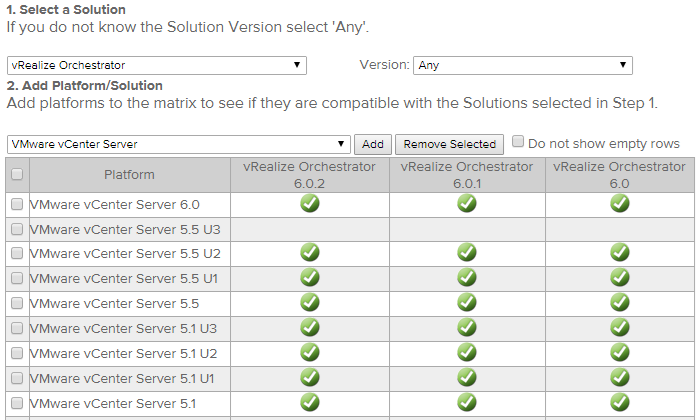Image resolution: width=698 pixels, height=420 pixels.
Task: Click the 6.0.1 checkmark for vCenter 5.5 U2
Action: pos(467,253)
